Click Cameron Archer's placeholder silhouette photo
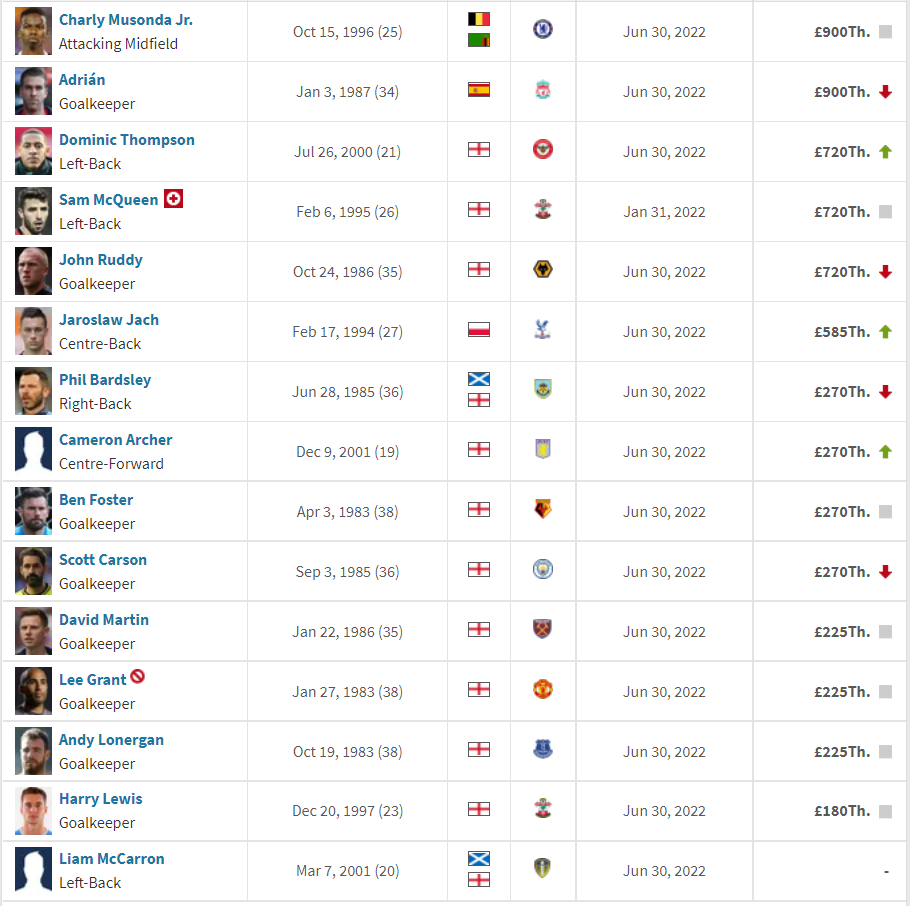This screenshot has width=910, height=906. (33, 451)
